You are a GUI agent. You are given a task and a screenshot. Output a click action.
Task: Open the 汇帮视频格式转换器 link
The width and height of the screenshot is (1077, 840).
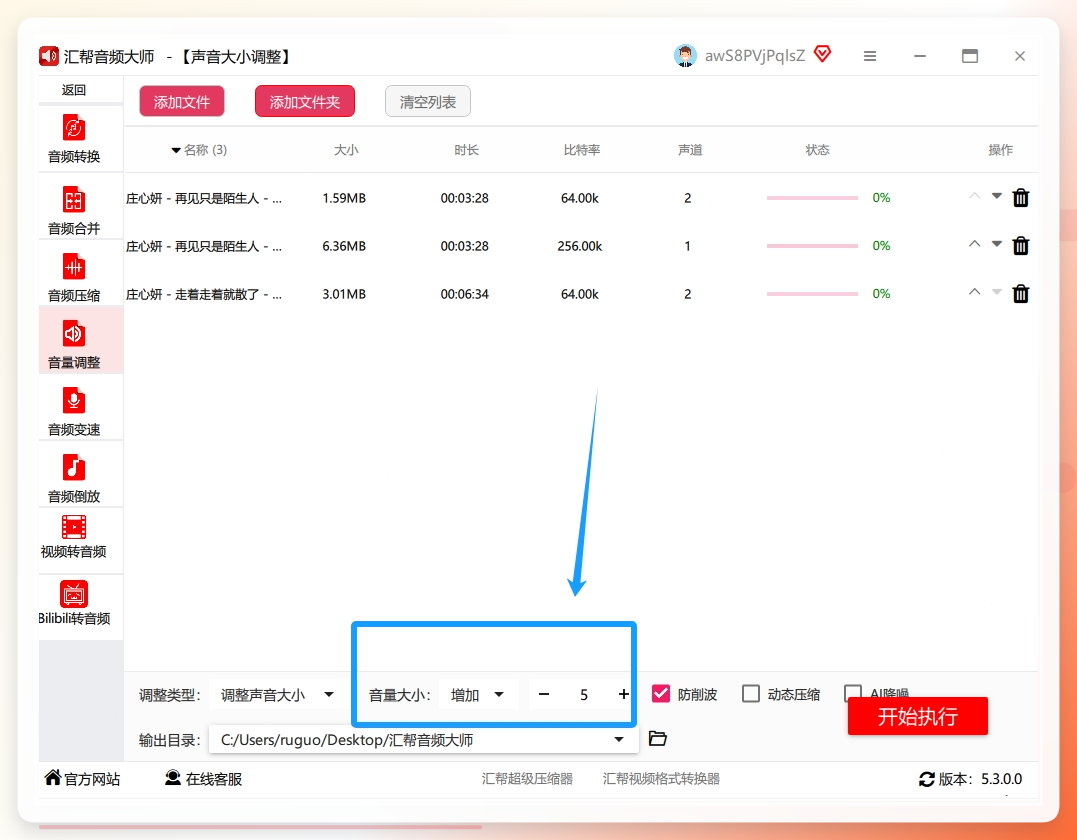coord(661,779)
